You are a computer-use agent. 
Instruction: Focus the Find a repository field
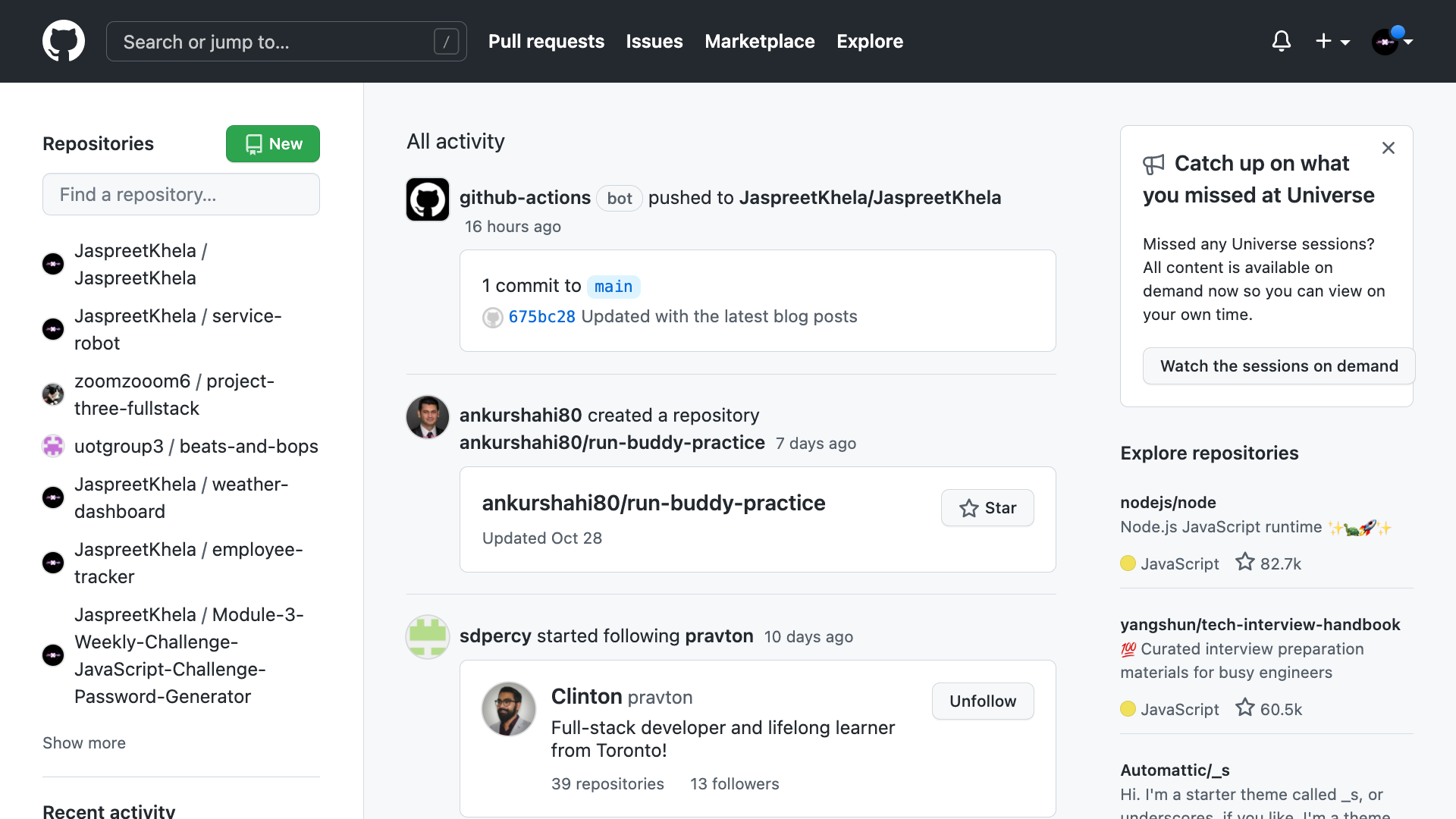181,194
